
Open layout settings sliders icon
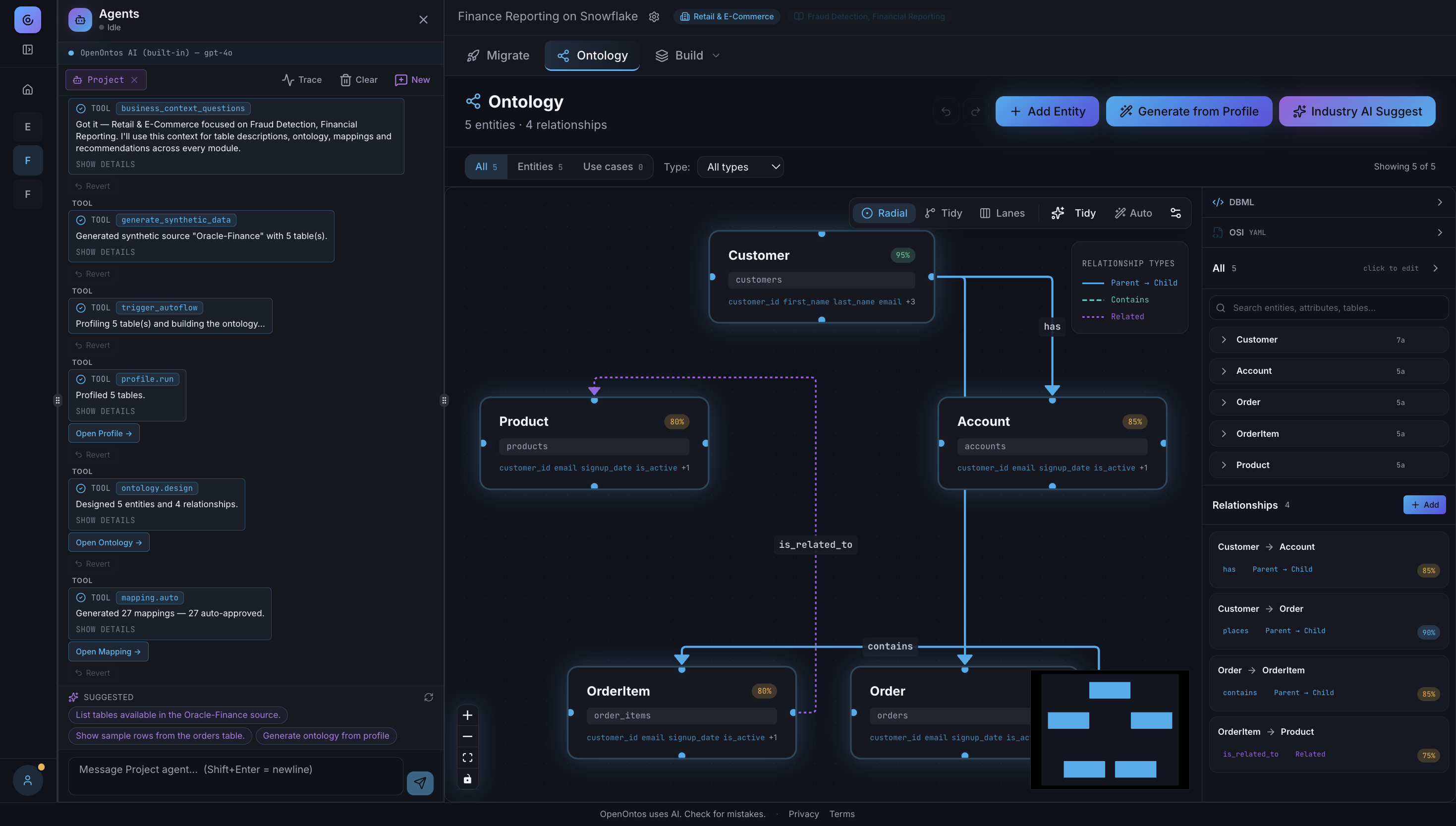pos(1176,213)
